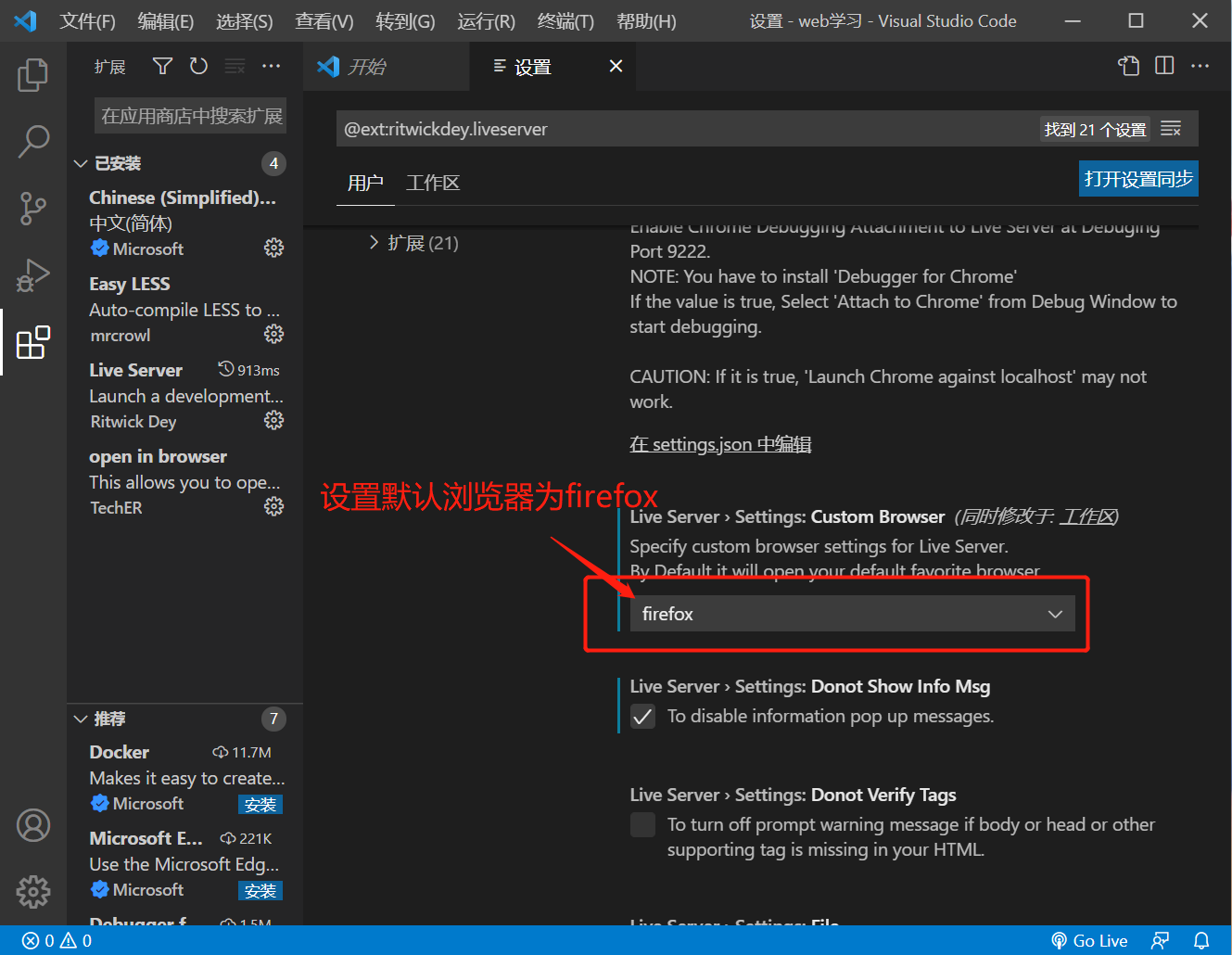1232x955 pixels.
Task: Open 帮助(H) menu
Action: [646, 21]
